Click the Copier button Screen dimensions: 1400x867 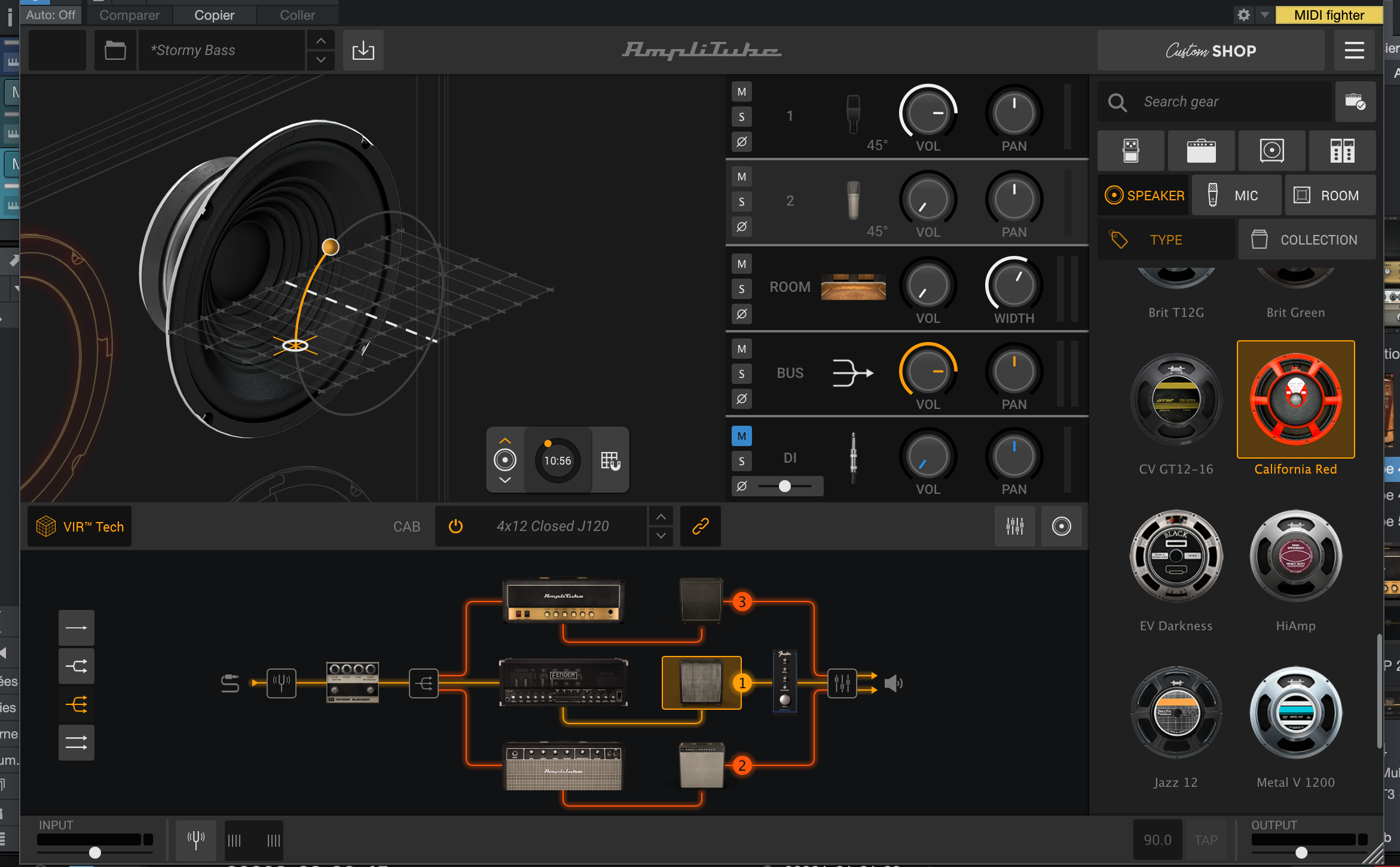[214, 15]
